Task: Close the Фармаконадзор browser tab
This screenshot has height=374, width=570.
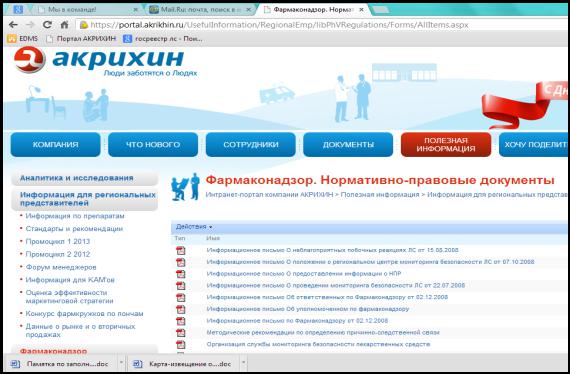Action: pos(361,10)
